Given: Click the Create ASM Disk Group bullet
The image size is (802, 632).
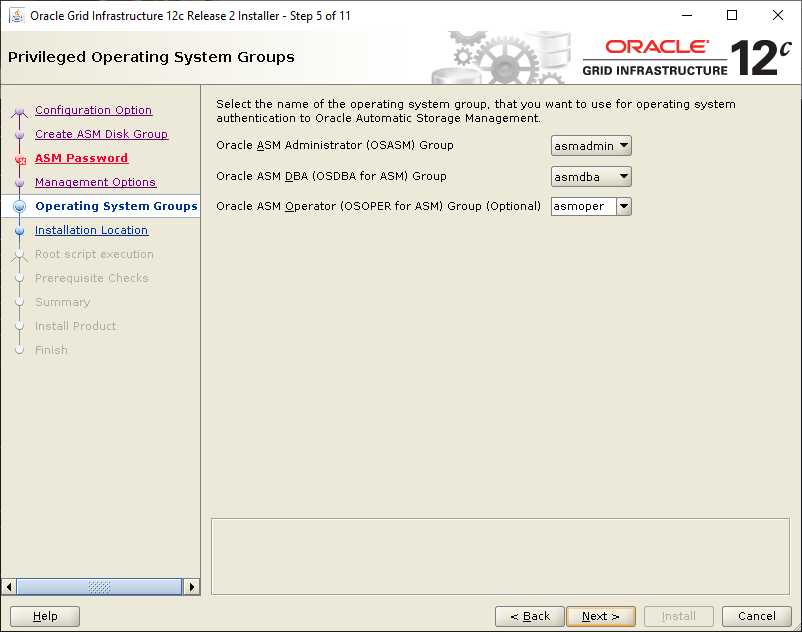Looking at the screenshot, I should pos(20,134).
